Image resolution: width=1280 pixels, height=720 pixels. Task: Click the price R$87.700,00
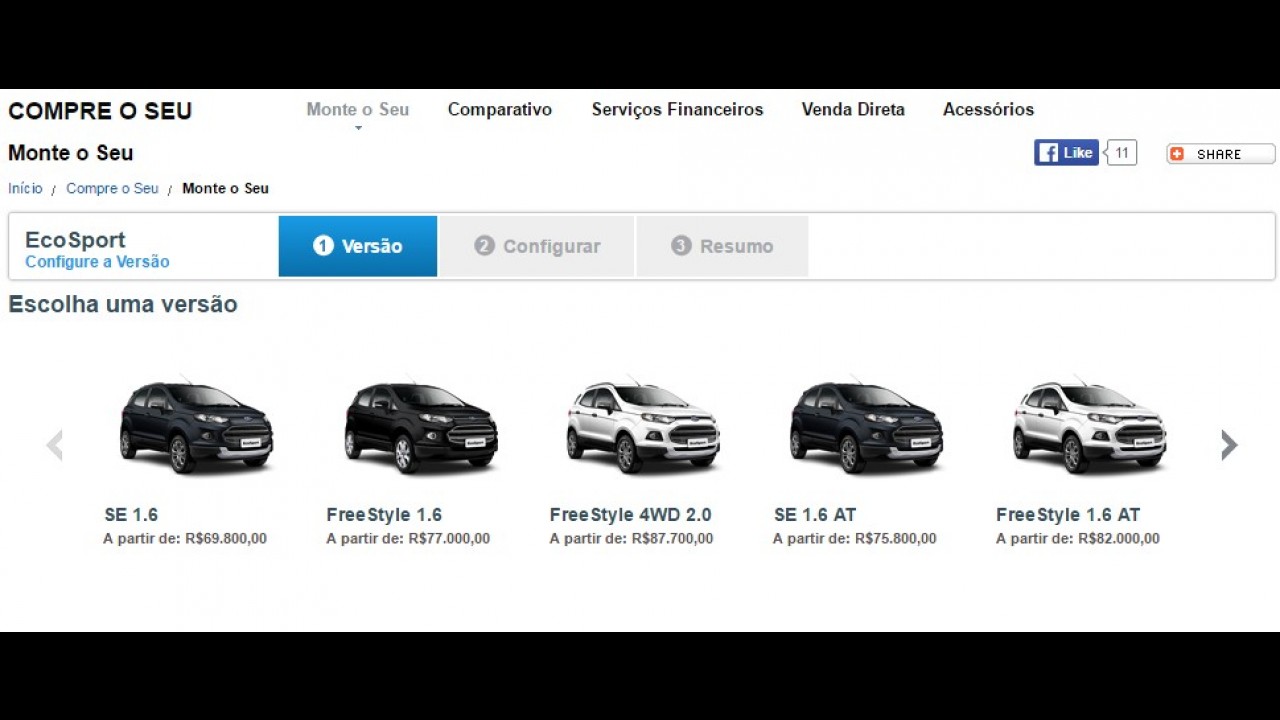672,539
